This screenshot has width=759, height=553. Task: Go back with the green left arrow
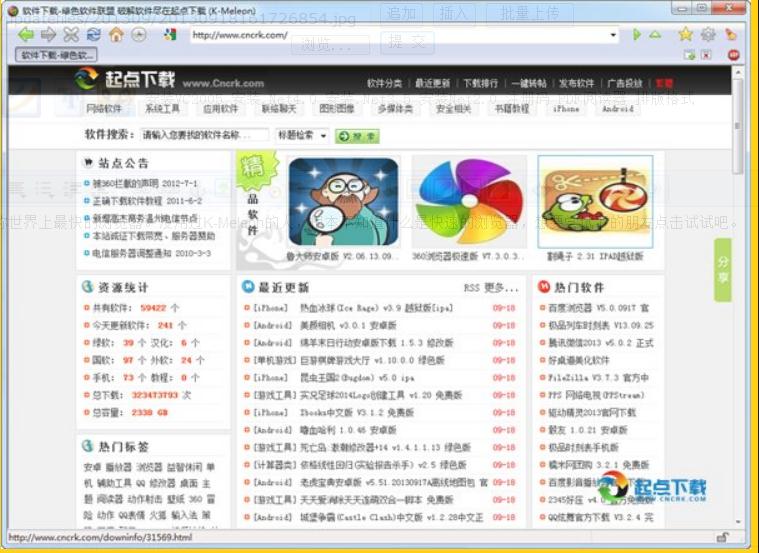26,34
